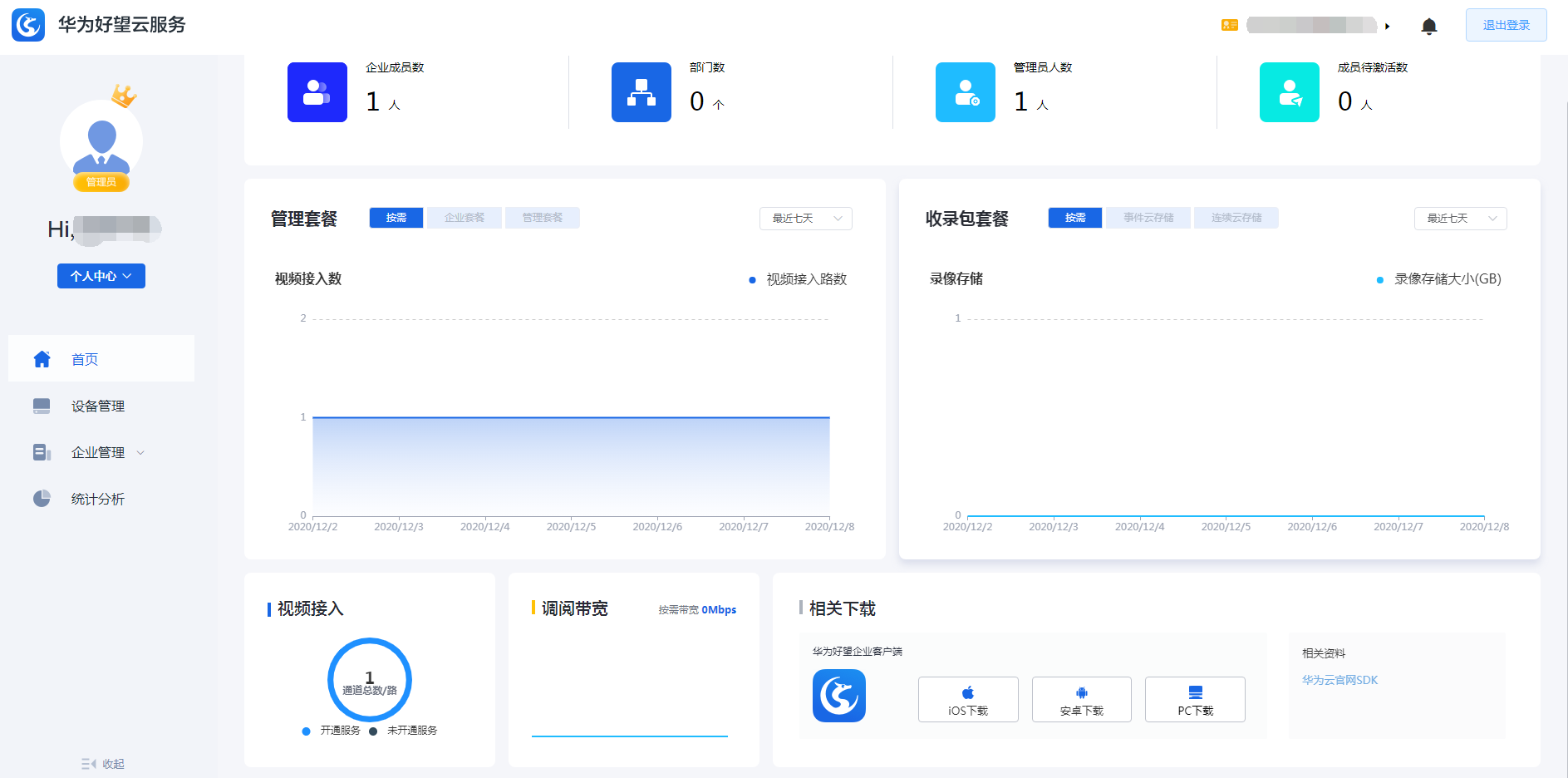
Task: Click the 管理员 badge under the avatar
Action: point(101,182)
